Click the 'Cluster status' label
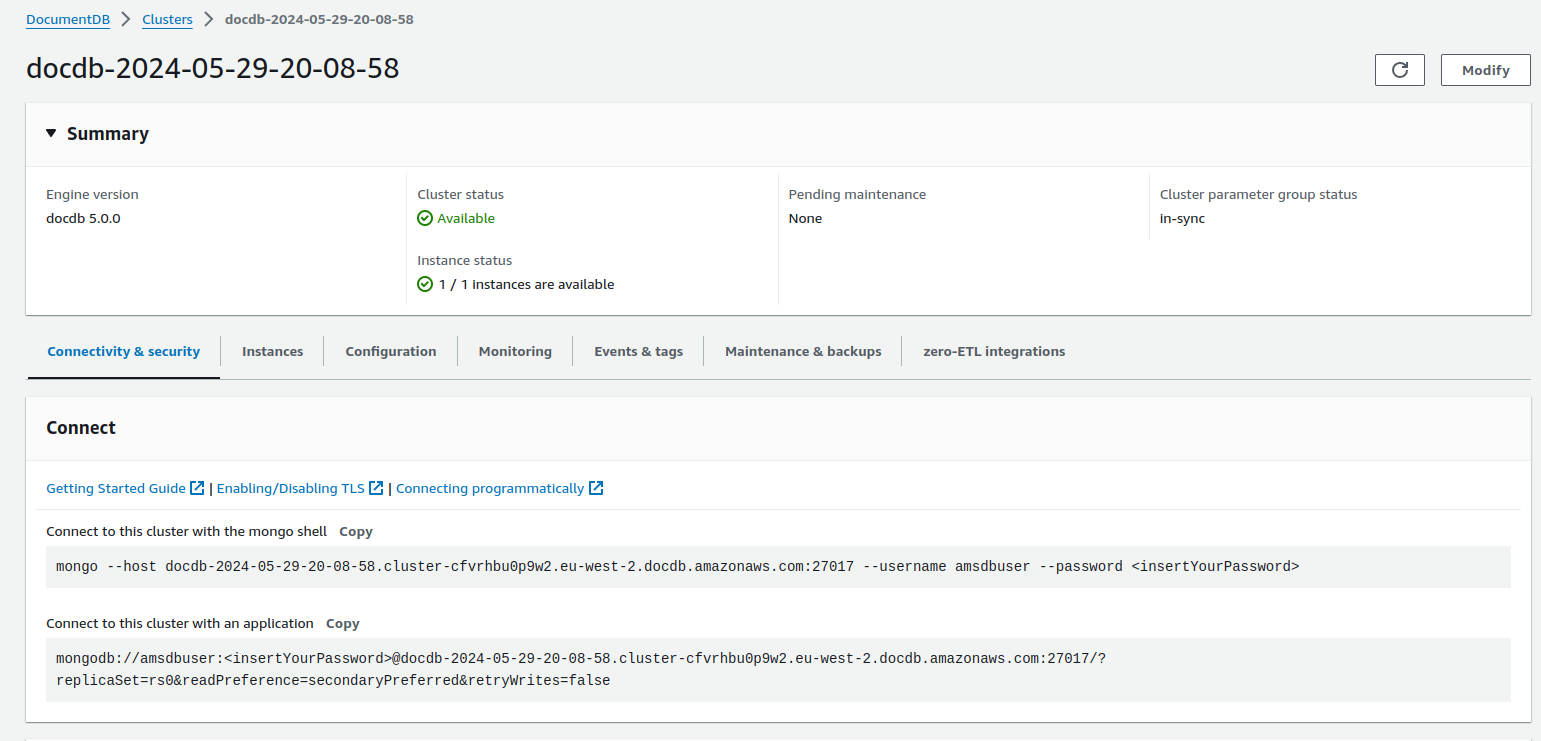Viewport: 1541px width, 741px height. coord(460,194)
